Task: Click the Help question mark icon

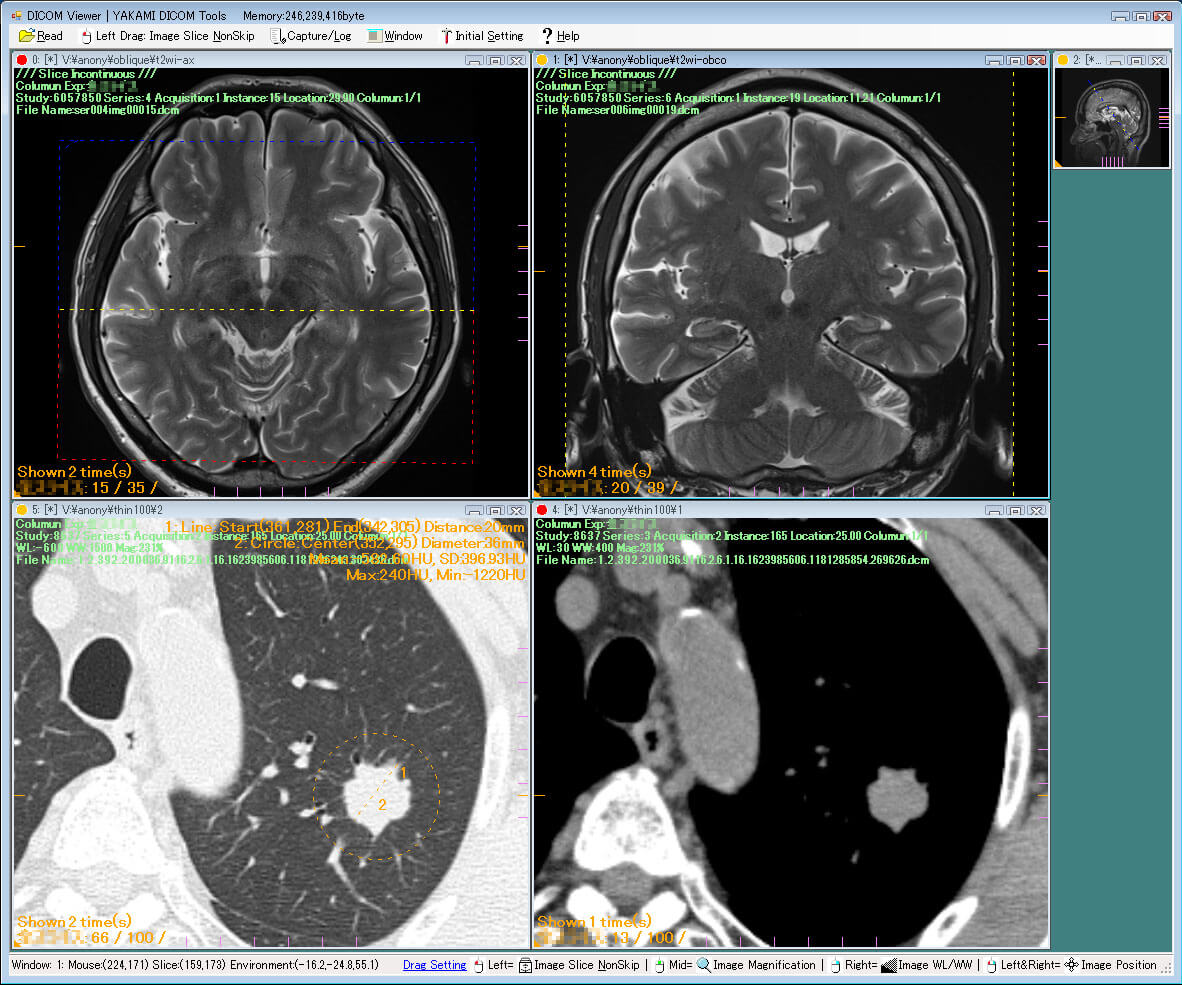Action: 547,36
